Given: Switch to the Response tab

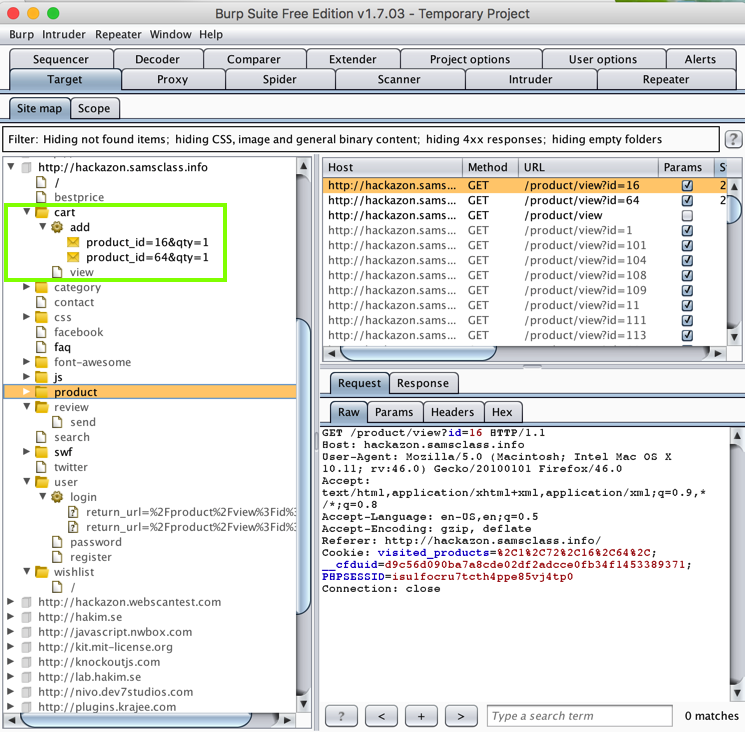Looking at the screenshot, I should click(422, 383).
